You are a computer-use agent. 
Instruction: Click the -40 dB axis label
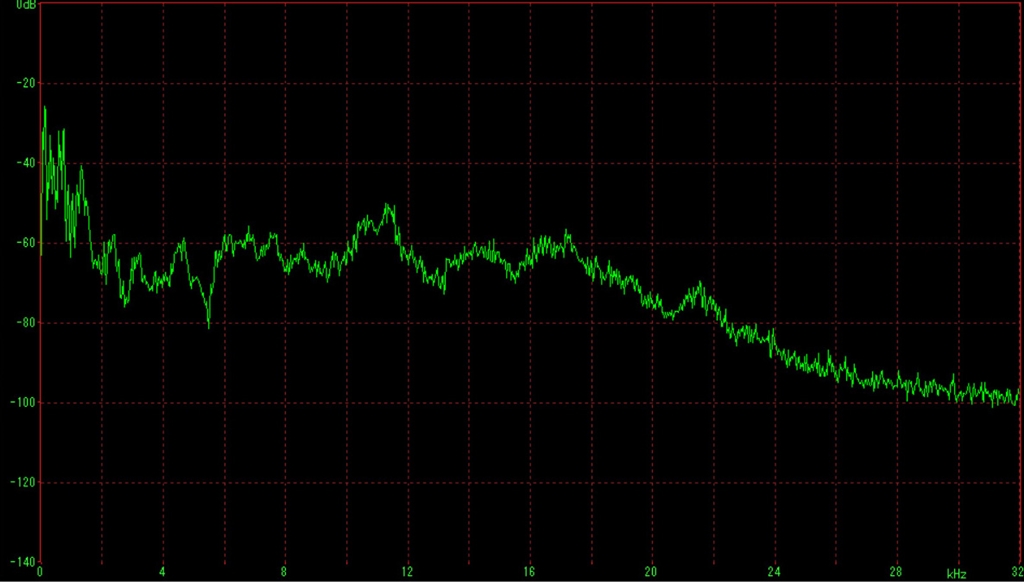pyautogui.click(x=25, y=163)
